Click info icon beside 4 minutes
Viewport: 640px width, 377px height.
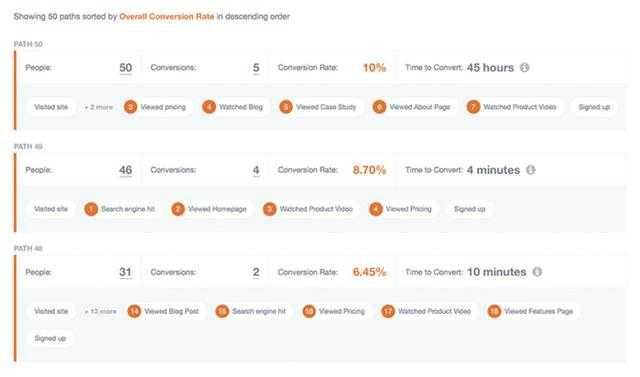click(530, 170)
